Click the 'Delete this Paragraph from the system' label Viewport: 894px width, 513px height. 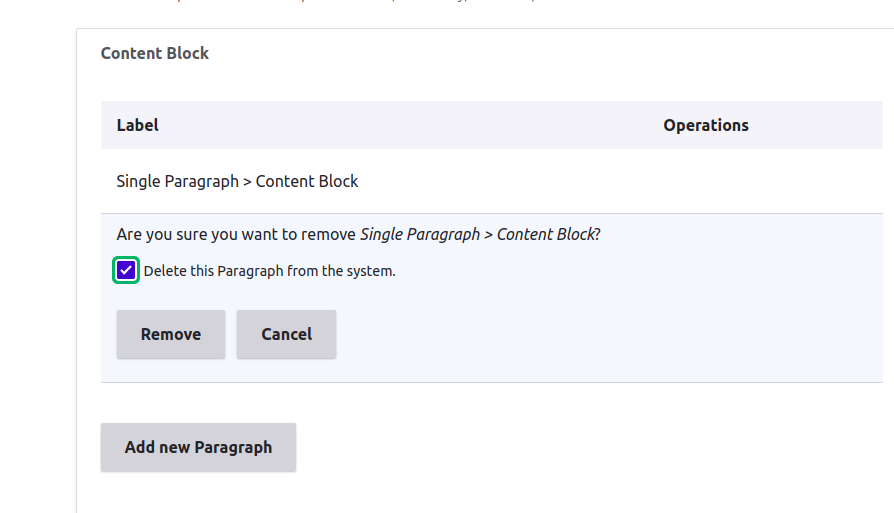(x=269, y=271)
